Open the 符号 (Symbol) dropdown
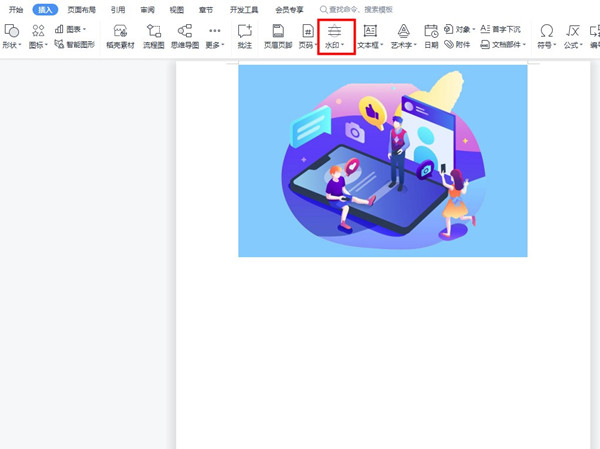Screen dimensions: 600x449 click(546, 45)
